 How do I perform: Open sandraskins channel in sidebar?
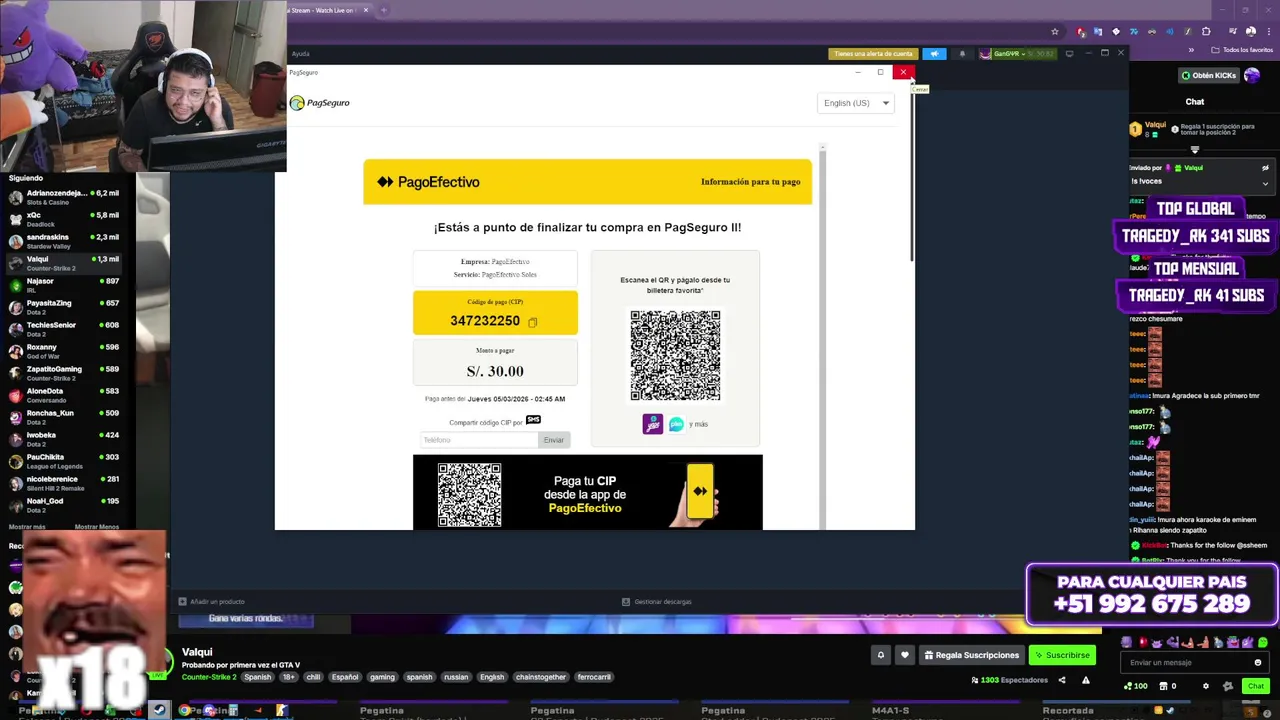64,241
